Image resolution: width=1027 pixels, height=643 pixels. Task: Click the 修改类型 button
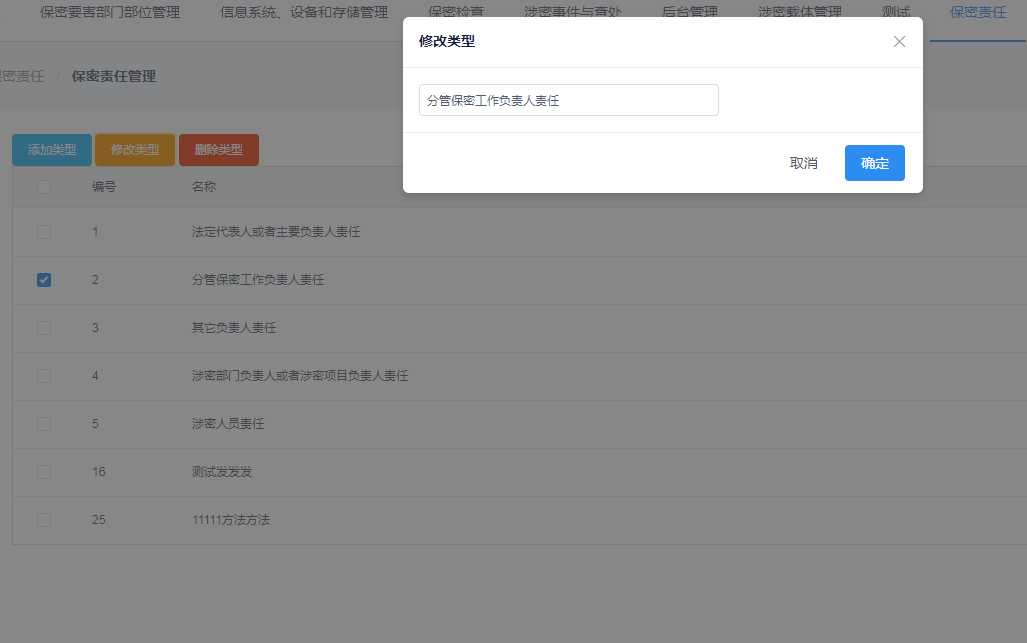point(134,149)
